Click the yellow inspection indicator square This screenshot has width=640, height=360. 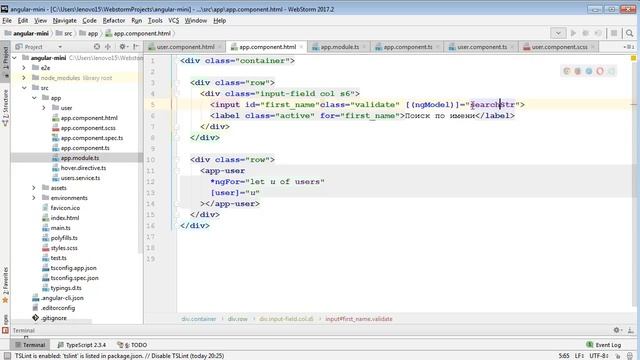633,58
